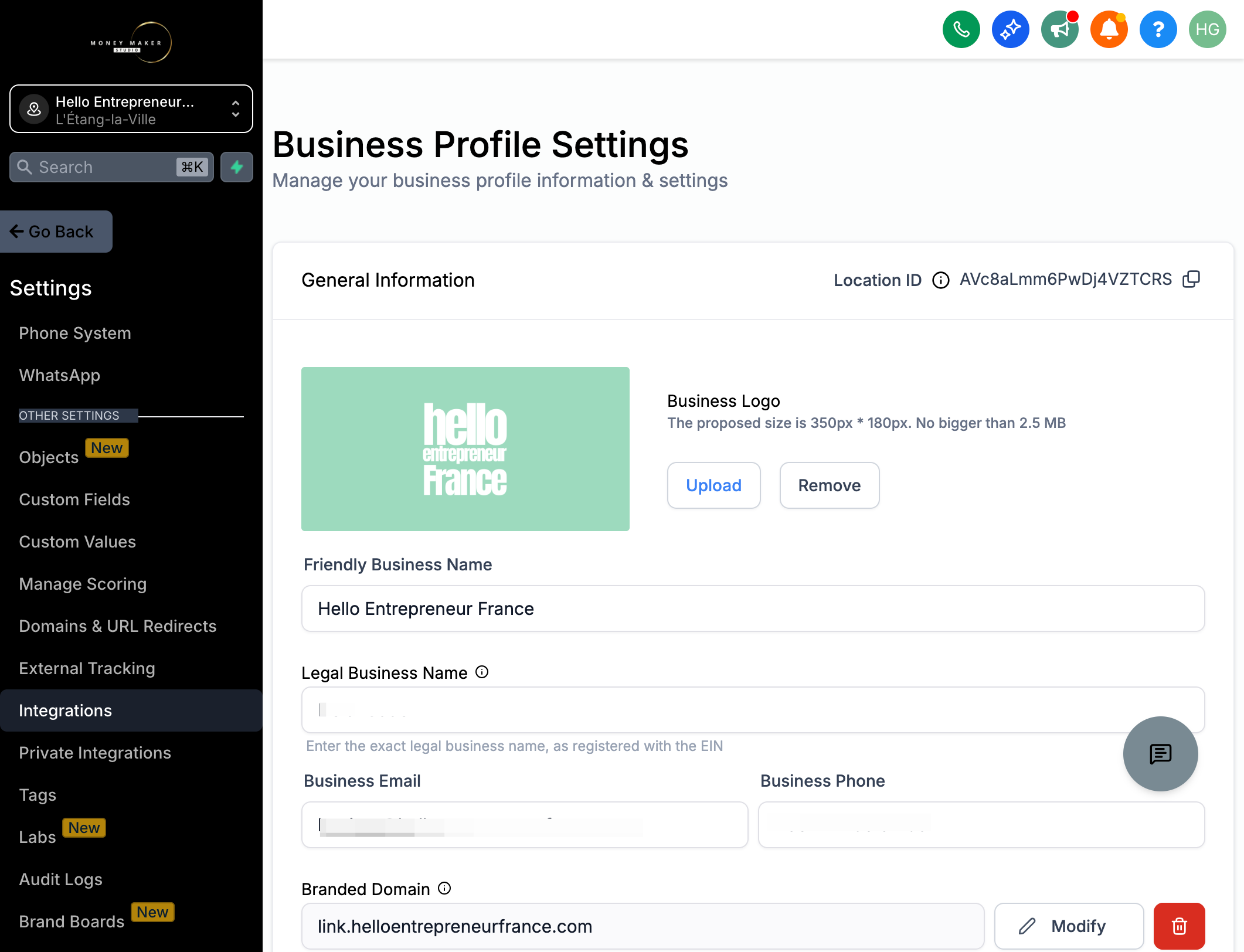Open Audit Logs
The image size is (1244, 952).
click(x=60, y=879)
